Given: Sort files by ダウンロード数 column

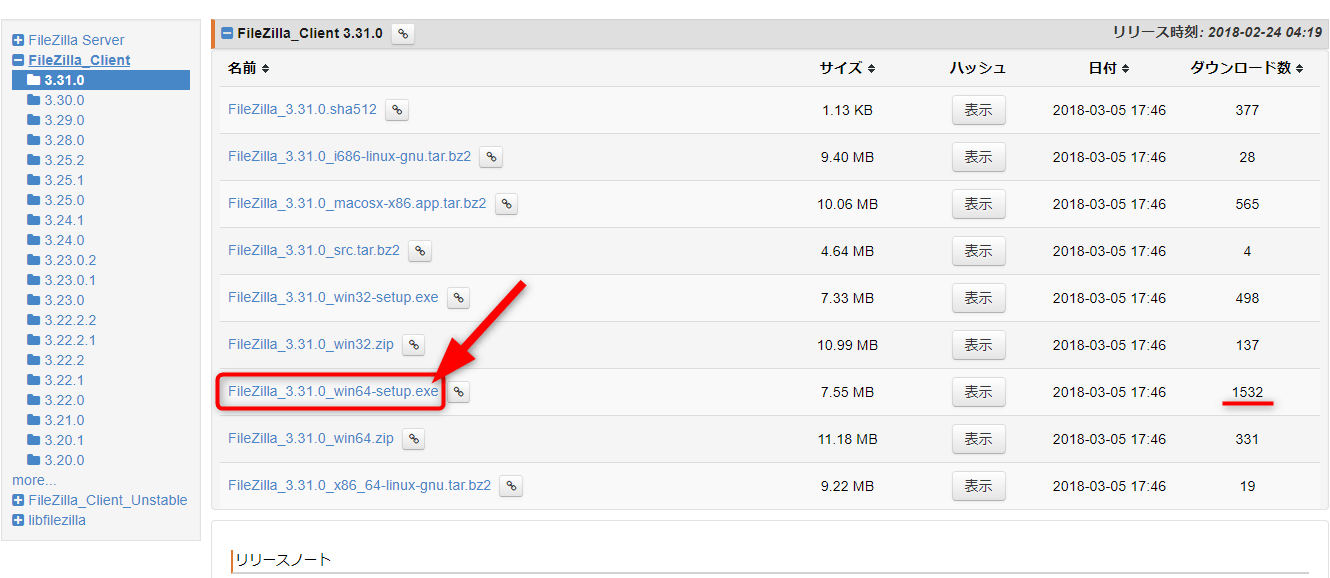Looking at the screenshot, I should click(1246, 68).
